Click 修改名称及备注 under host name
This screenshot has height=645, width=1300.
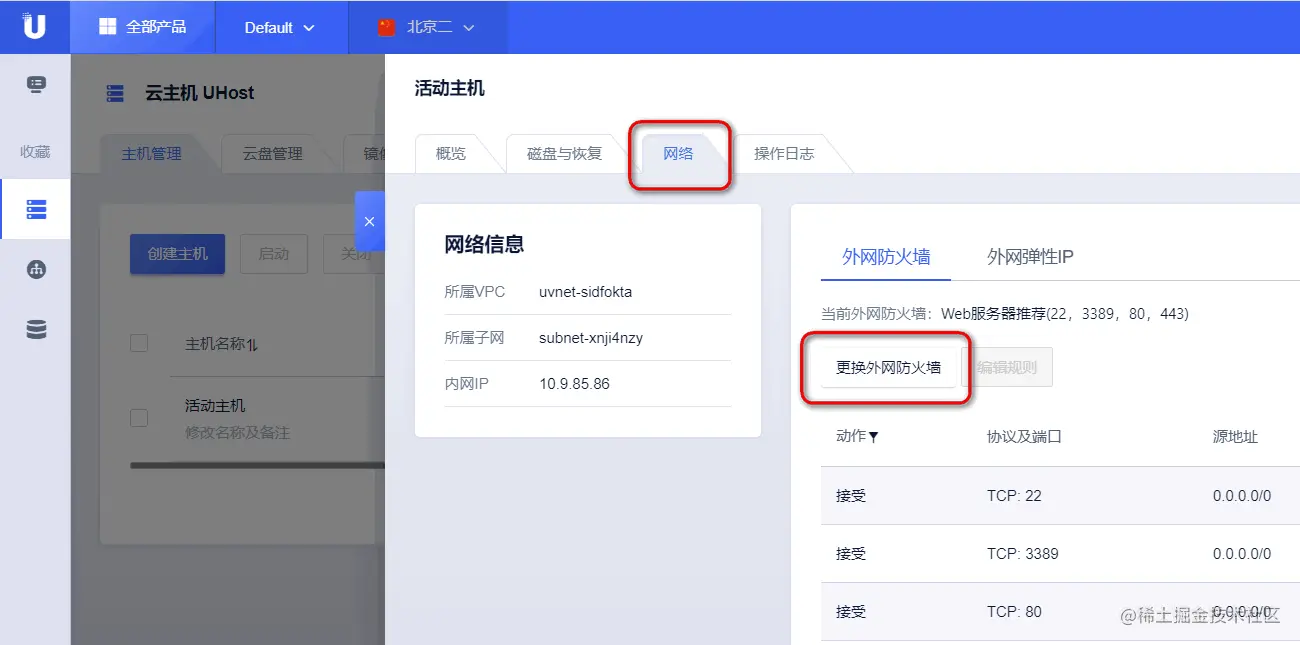[x=238, y=433]
